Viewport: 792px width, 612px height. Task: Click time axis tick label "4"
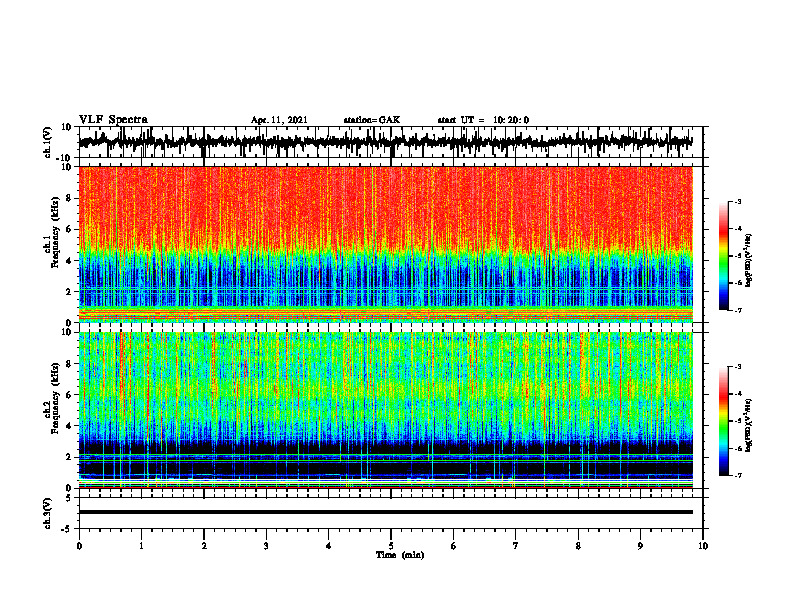[329, 546]
